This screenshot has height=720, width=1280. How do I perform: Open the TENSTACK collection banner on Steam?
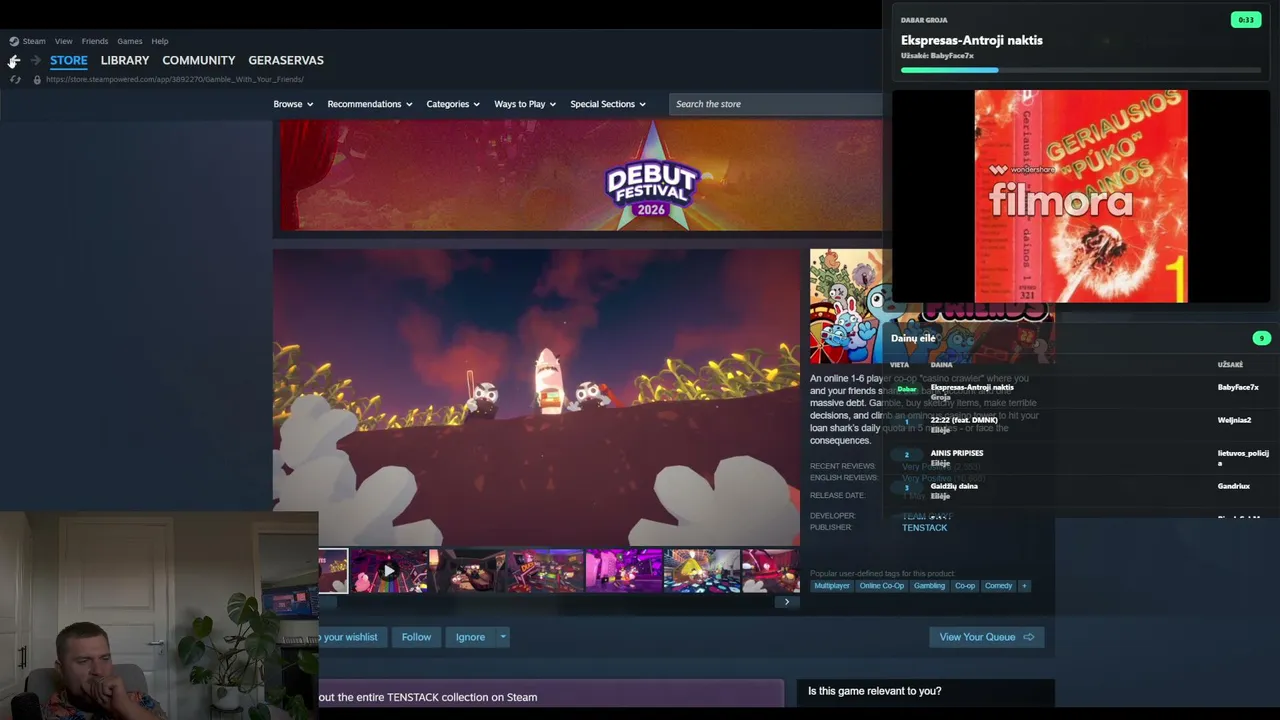(551, 697)
